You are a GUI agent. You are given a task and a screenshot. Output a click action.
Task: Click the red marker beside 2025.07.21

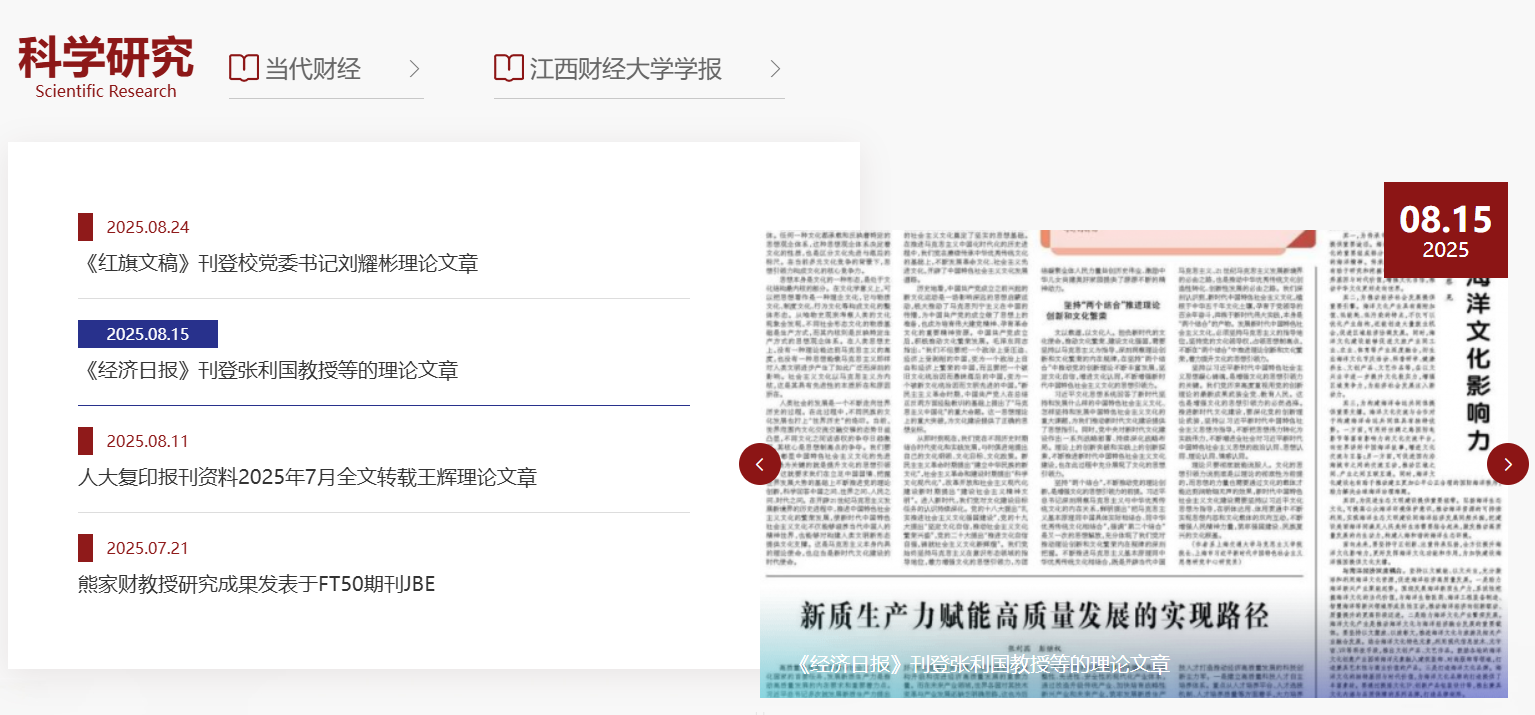point(85,548)
